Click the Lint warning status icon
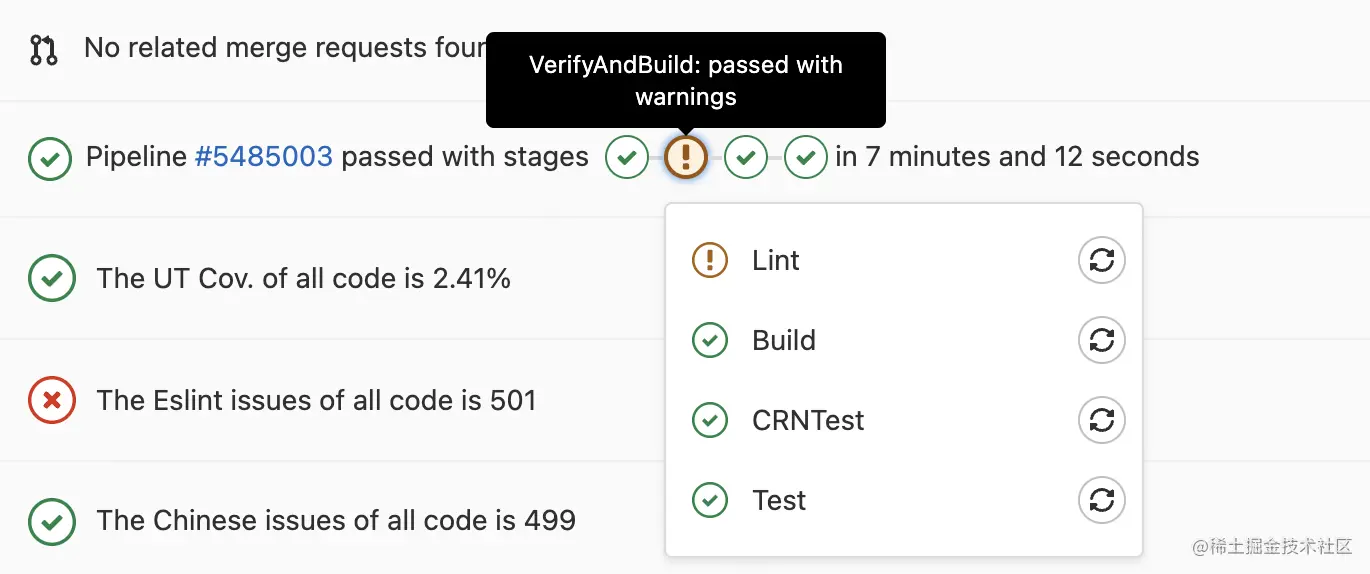Viewport: 1370px width, 574px height. (x=710, y=261)
